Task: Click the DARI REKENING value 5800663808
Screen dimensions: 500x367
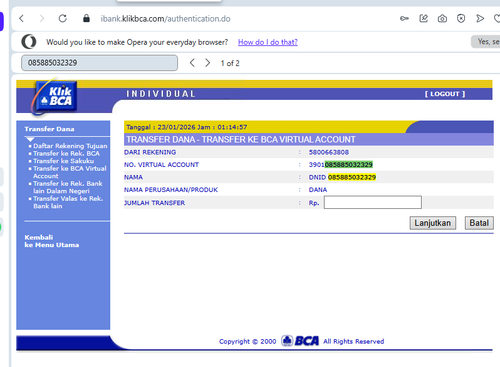Action: tap(329, 152)
